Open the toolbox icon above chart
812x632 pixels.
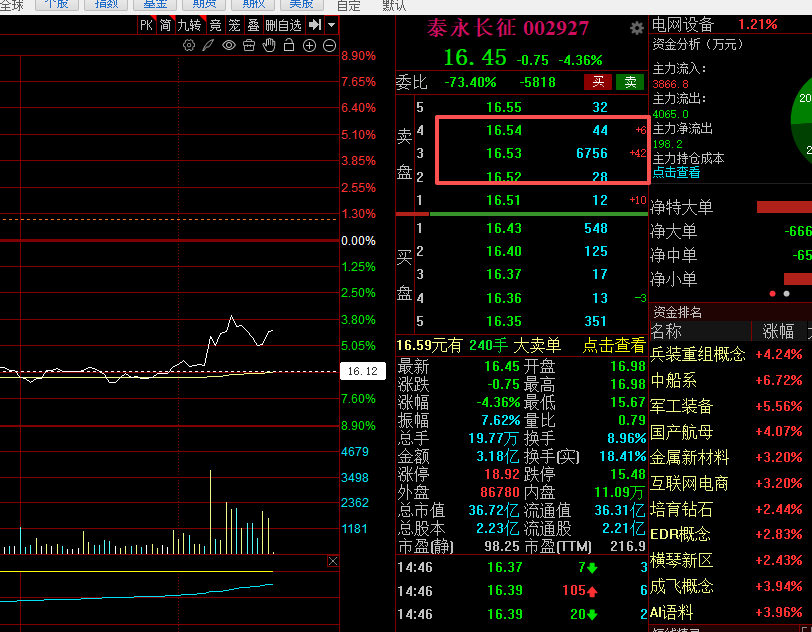coord(249,46)
